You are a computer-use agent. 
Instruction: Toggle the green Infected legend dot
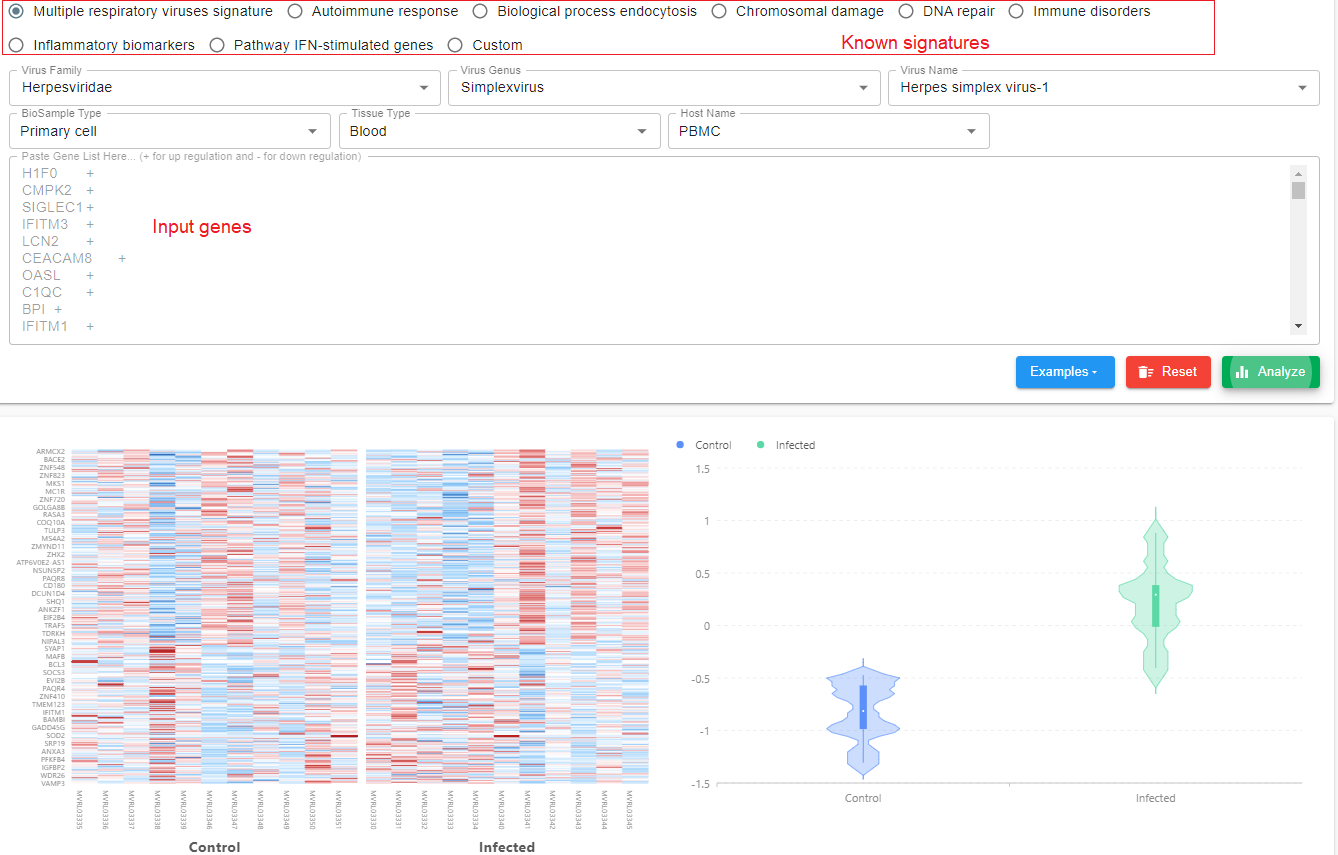pos(761,445)
